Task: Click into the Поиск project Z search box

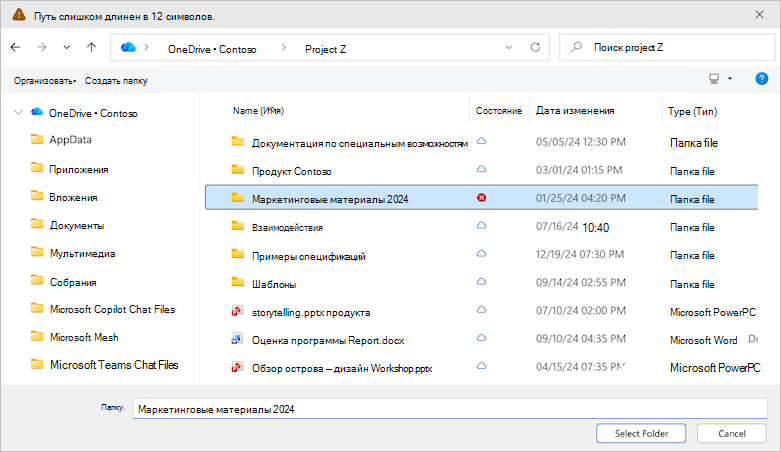Action: click(667, 47)
